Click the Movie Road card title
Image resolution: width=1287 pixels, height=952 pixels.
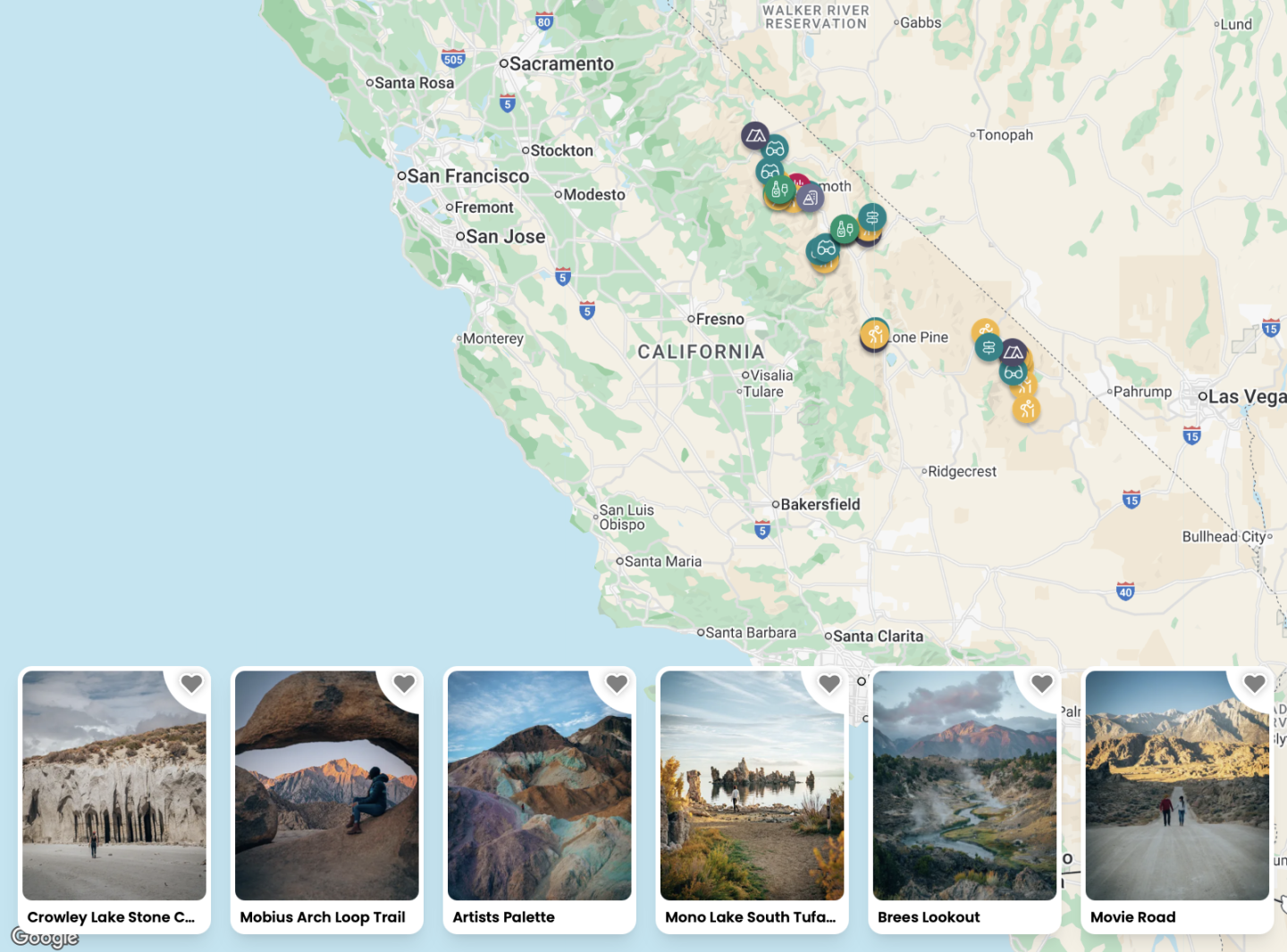click(1132, 917)
